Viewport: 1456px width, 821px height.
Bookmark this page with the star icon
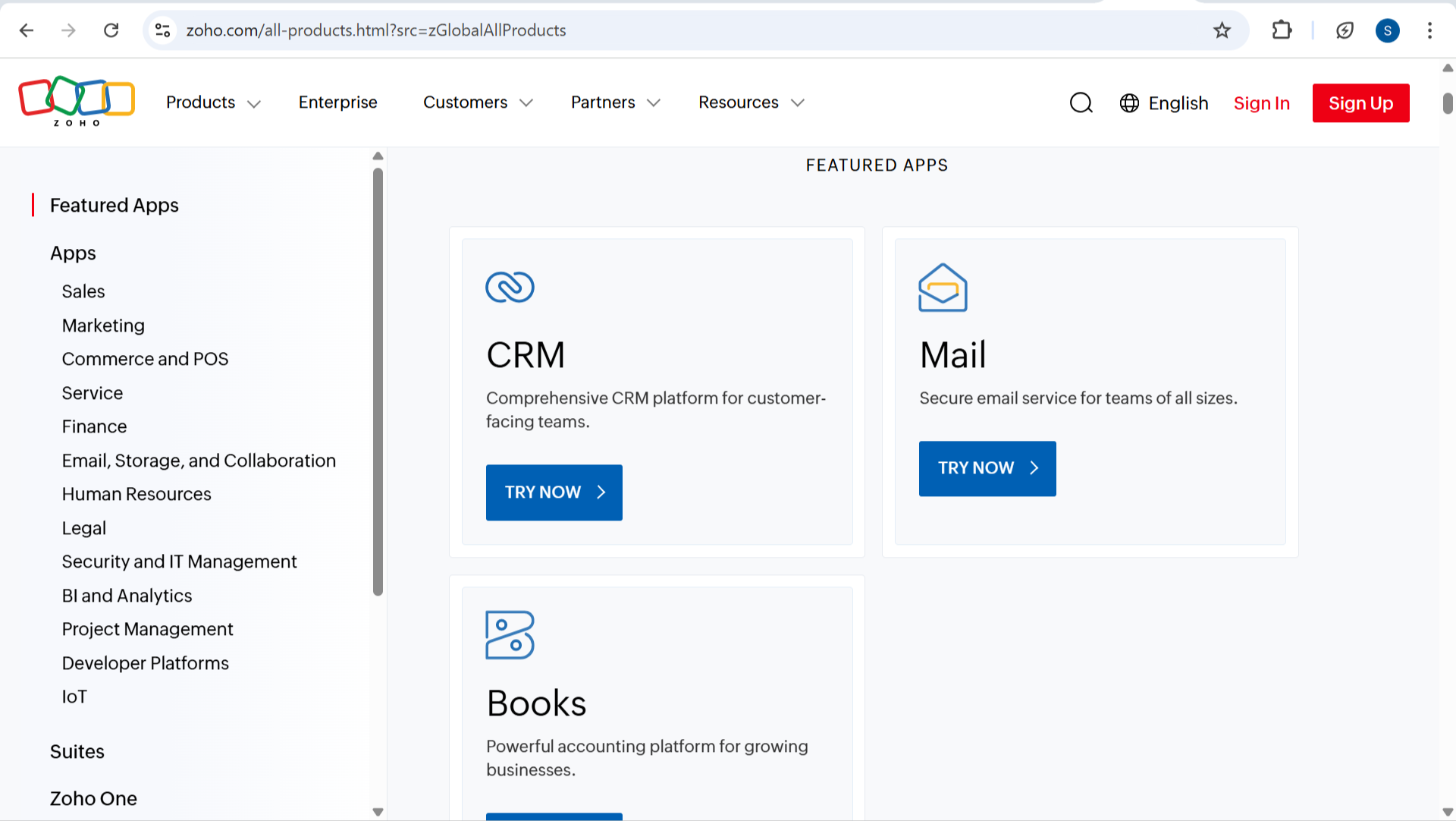1222,30
